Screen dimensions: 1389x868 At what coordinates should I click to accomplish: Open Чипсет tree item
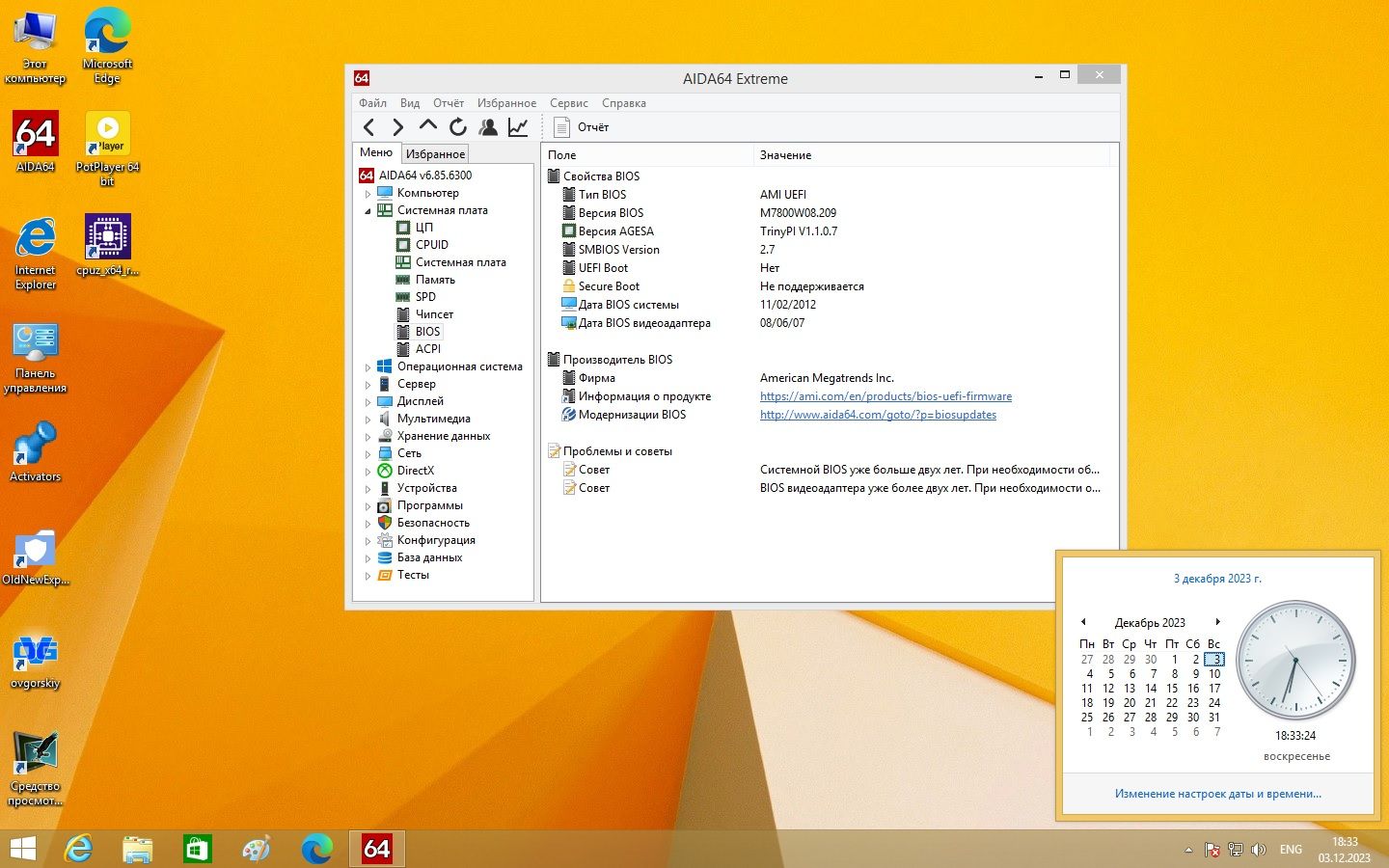pos(434,314)
